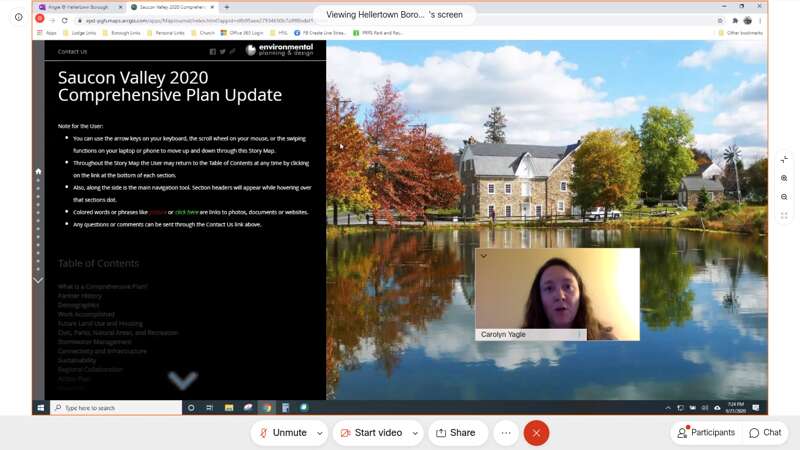Image resolution: width=800 pixels, height=450 pixels.
Task: Open the Church bookmark folder
Action: click(x=203, y=33)
